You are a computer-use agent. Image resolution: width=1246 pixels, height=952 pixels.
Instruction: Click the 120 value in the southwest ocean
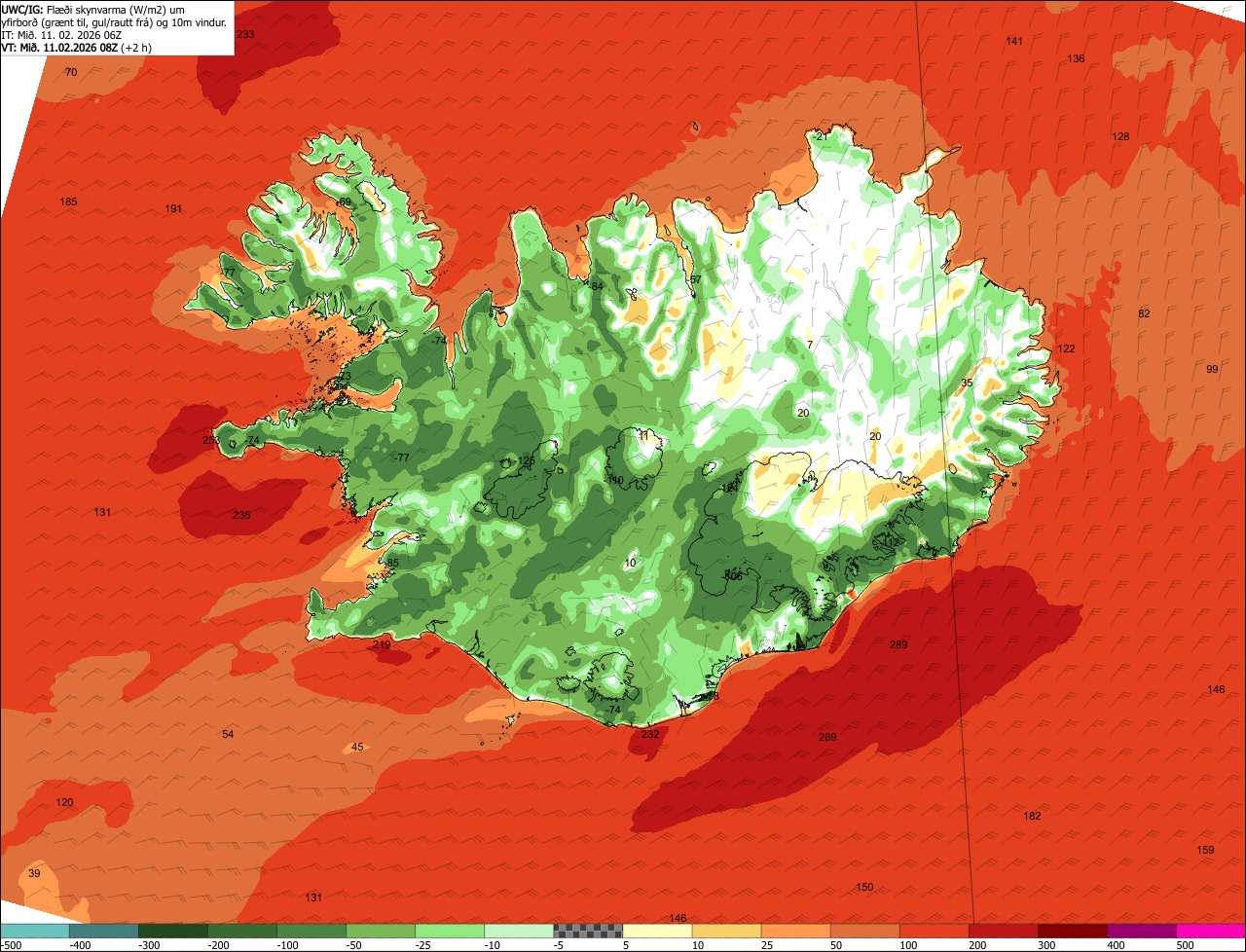64,802
